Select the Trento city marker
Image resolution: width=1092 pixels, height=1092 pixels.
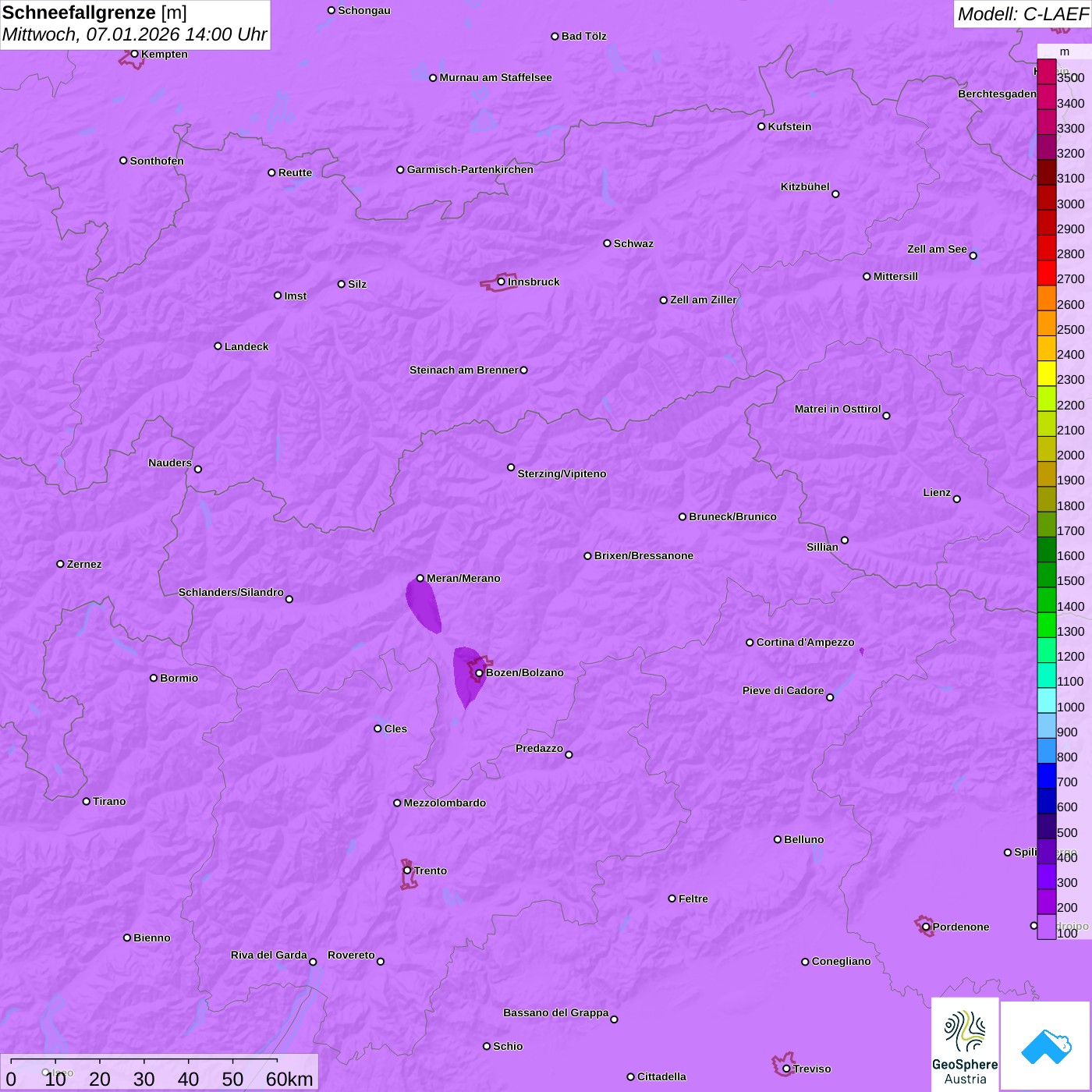click(407, 870)
